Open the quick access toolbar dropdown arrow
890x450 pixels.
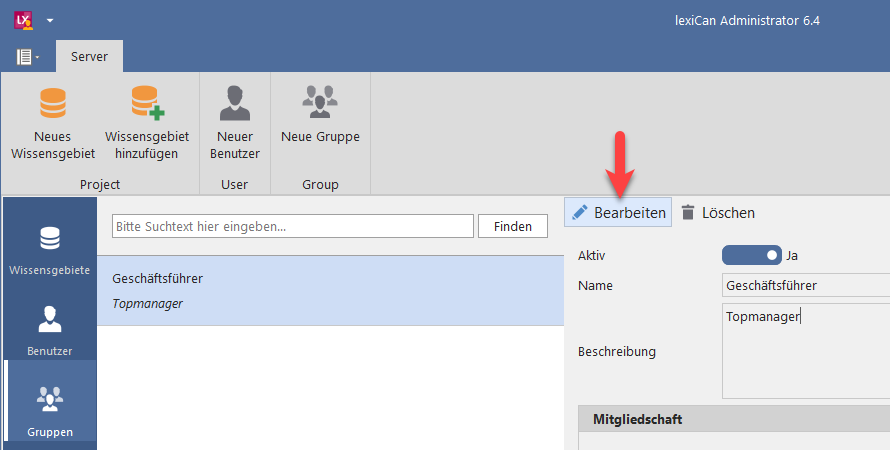pyautogui.click(x=50, y=20)
